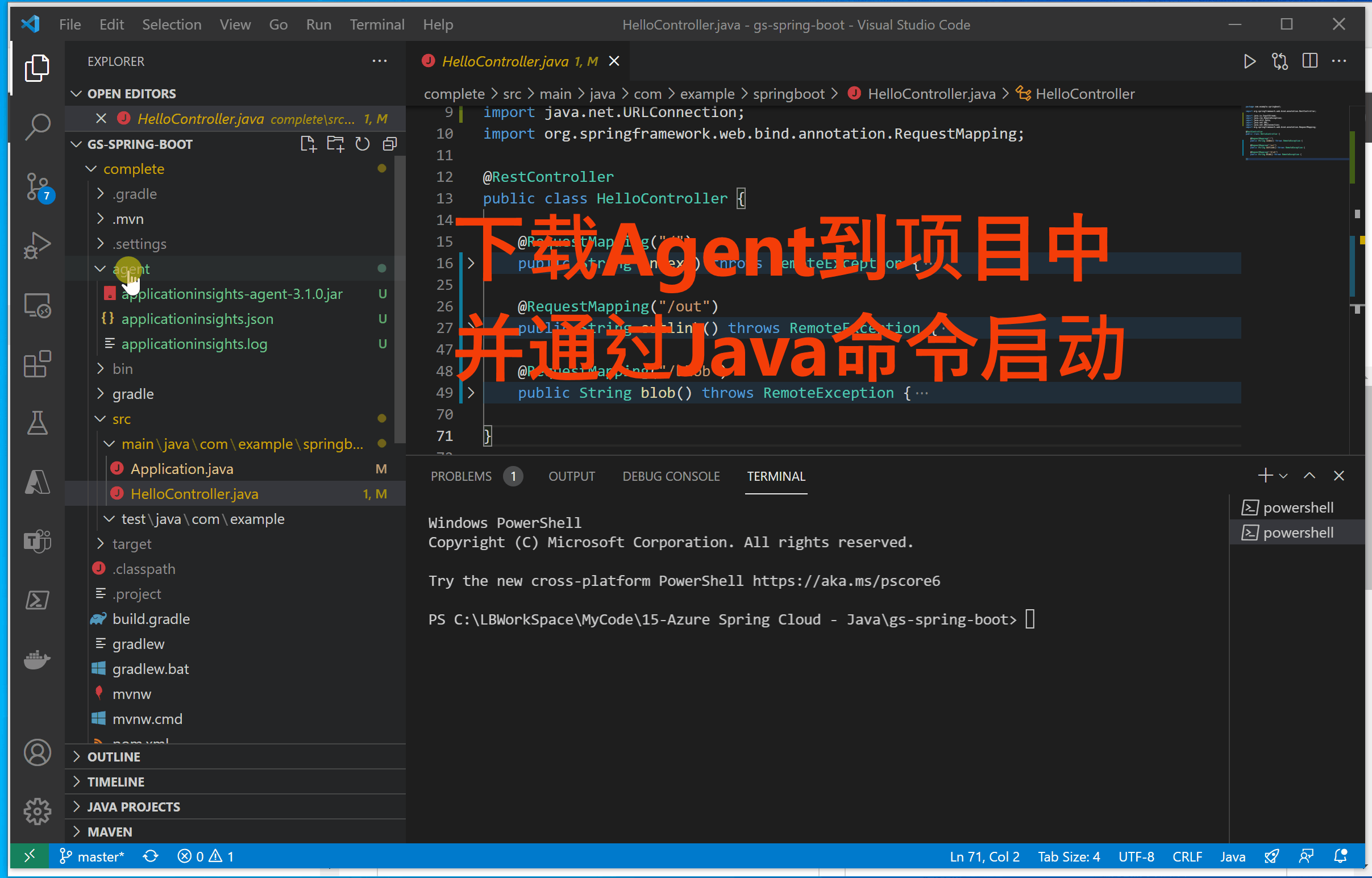Screen dimensions: 1372x878
Task: Open the Search view in activity bar
Action: (x=38, y=127)
